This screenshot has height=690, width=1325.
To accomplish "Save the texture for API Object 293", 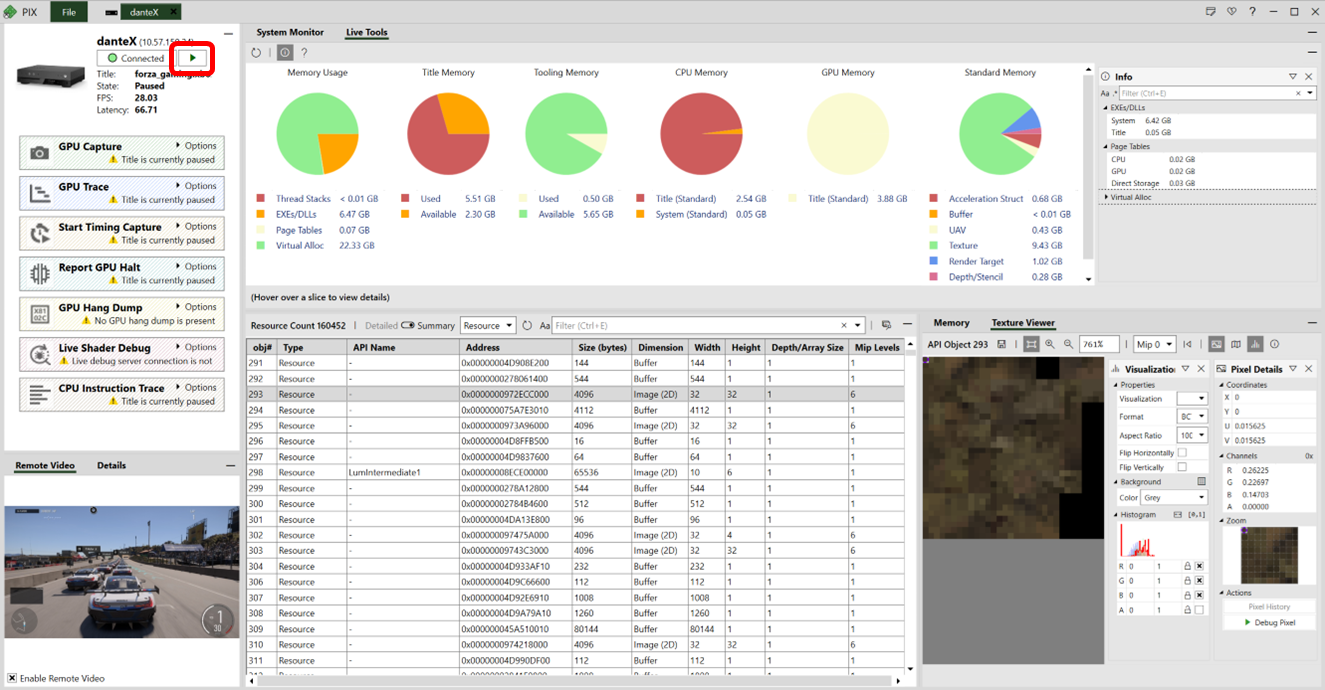I will tap(1002, 344).
